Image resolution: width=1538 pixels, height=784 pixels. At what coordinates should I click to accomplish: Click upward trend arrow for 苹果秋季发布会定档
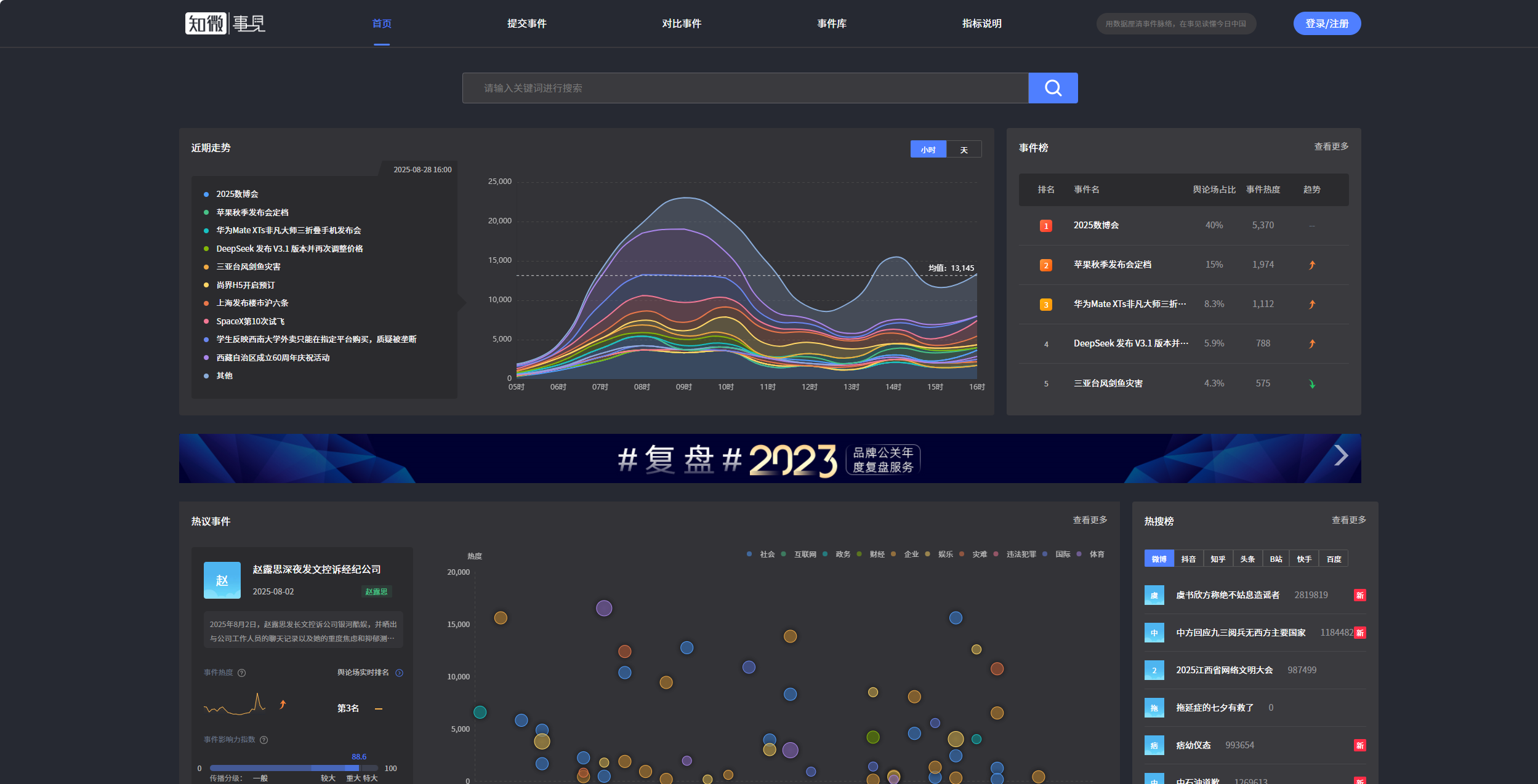point(1311,265)
